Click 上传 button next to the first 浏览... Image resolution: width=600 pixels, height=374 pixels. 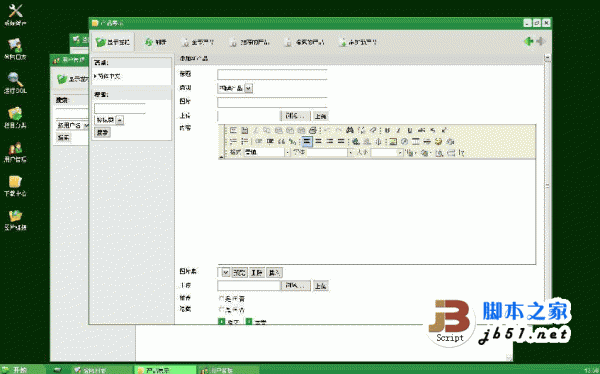click(x=321, y=116)
